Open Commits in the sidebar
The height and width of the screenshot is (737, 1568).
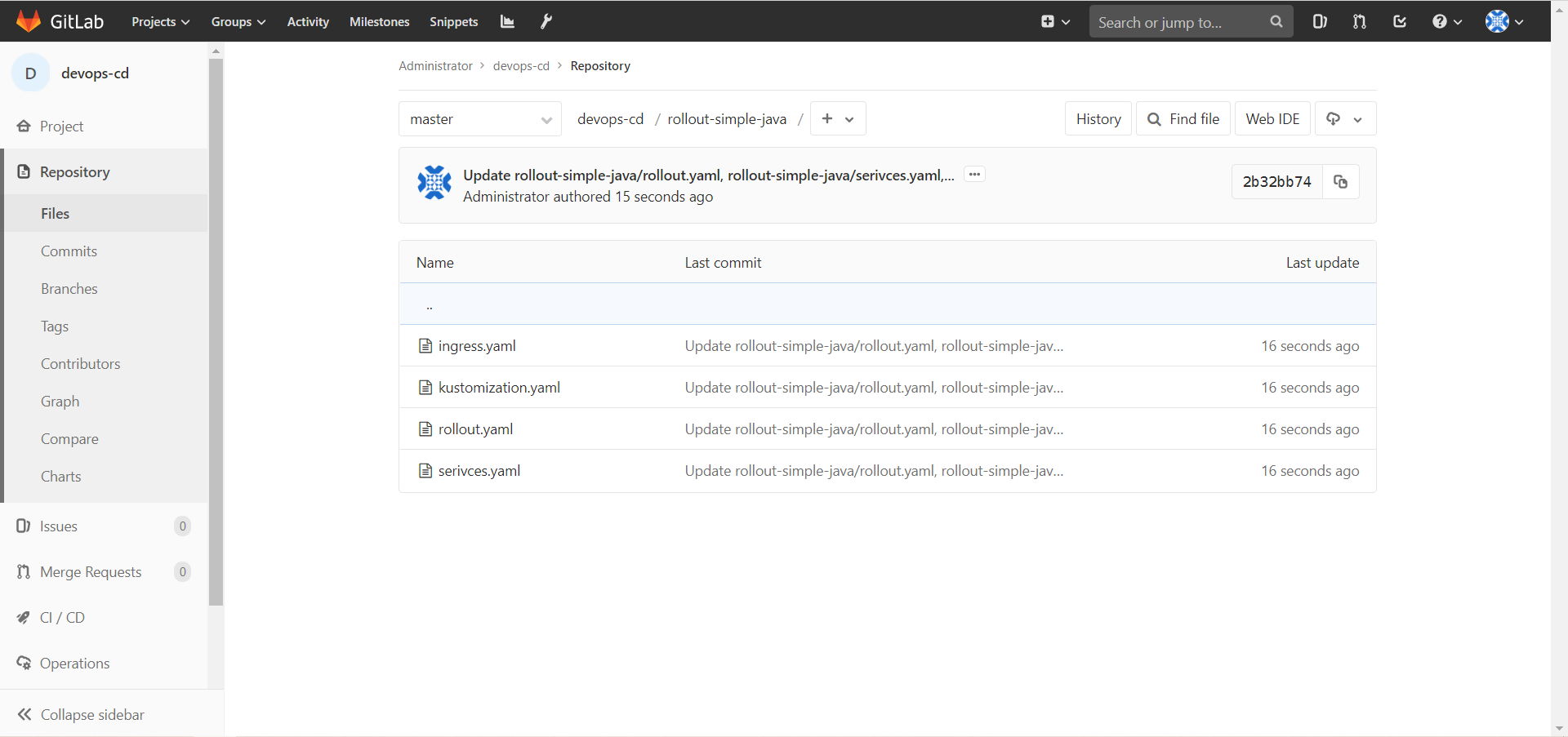(x=69, y=251)
